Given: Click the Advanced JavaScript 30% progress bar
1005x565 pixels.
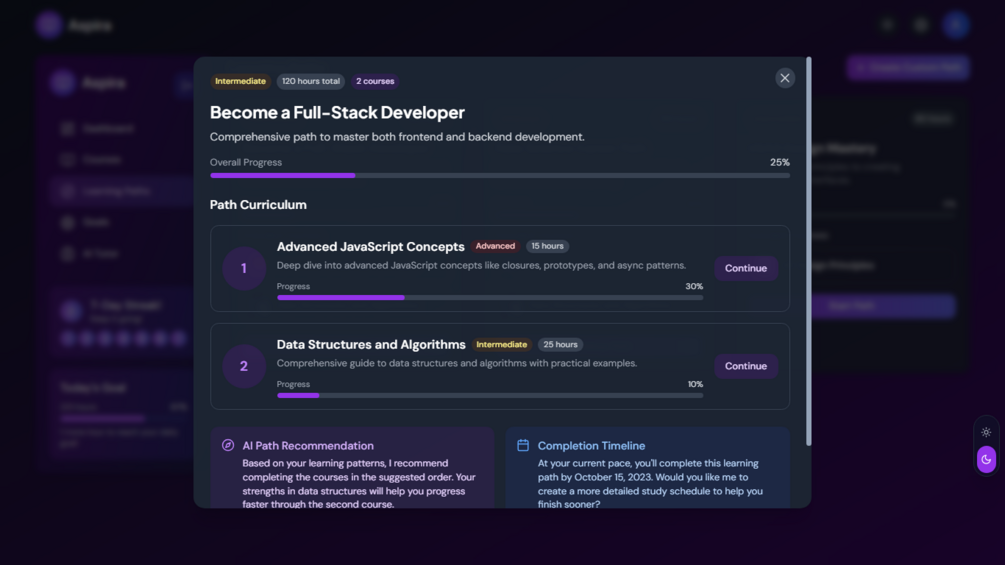Looking at the screenshot, I should (489, 297).
